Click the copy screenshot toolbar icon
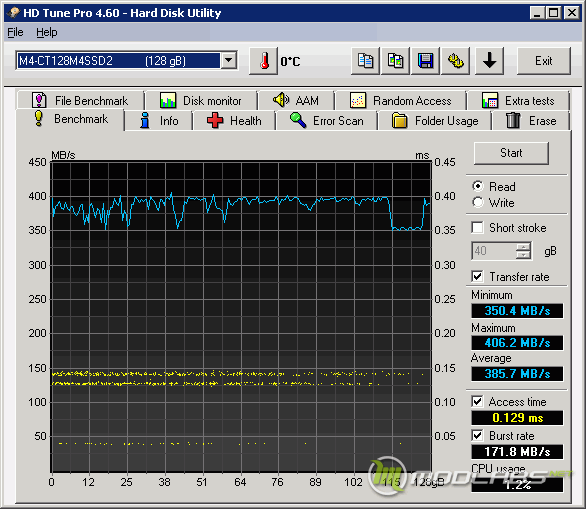Viewport: 586px width, 509px height. (x=395, y=61)
